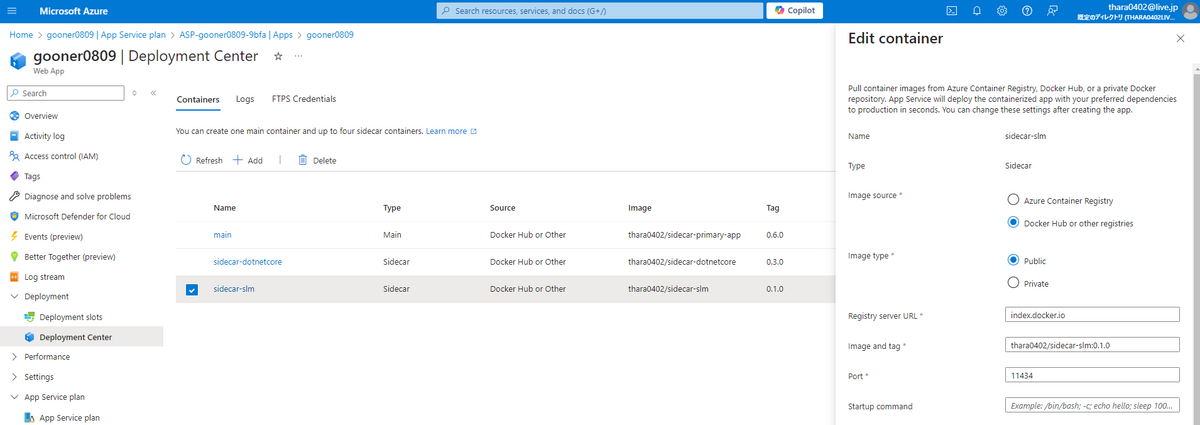The image size is (1200, 425).
Task: Collapse the sidebar with the double chevron
Action: tap(154, 93)
